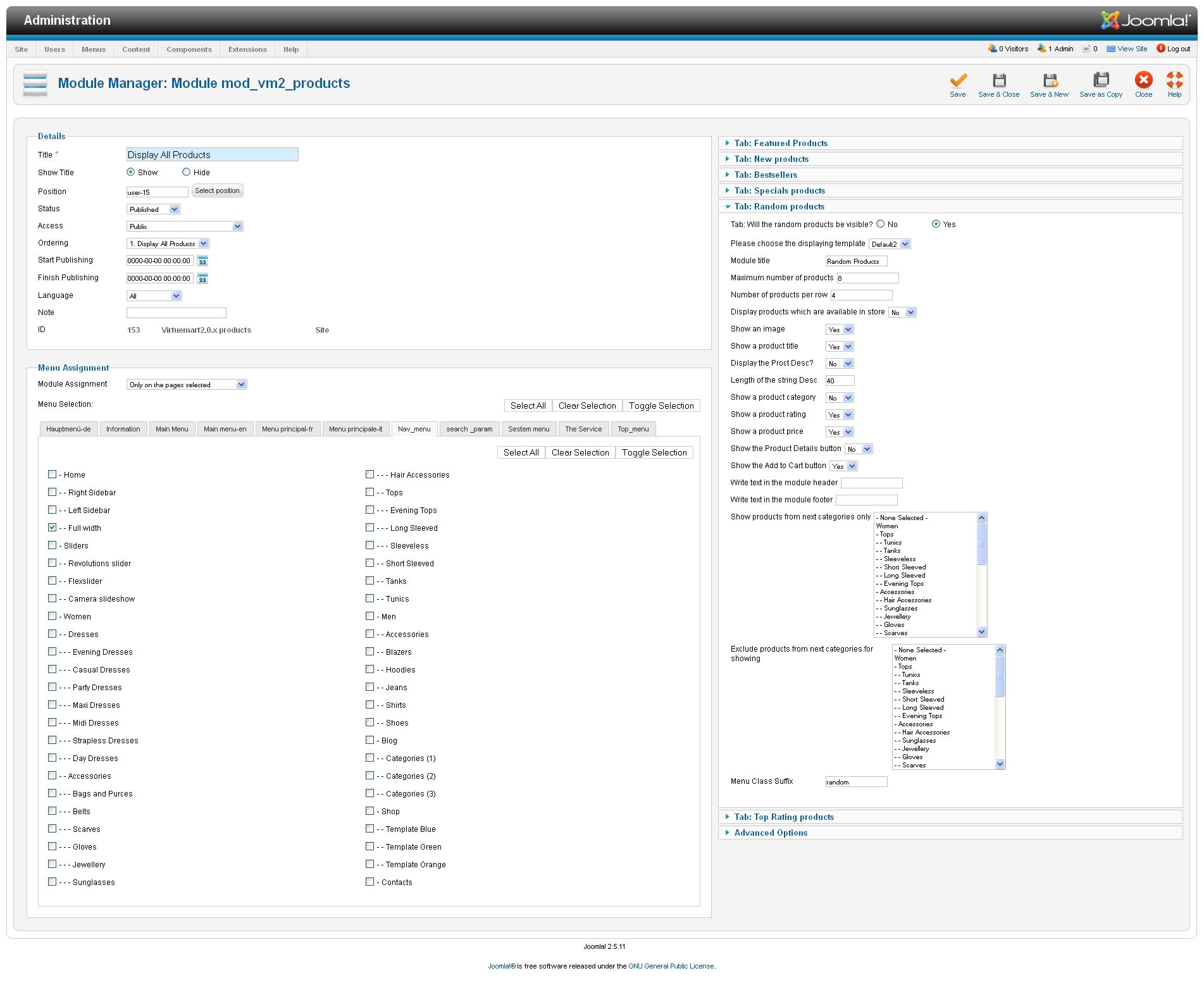The height and width of the screenshot is (985, 1204).
Task: Open the Module Assignment dropdown
Action: click(187, 385)
